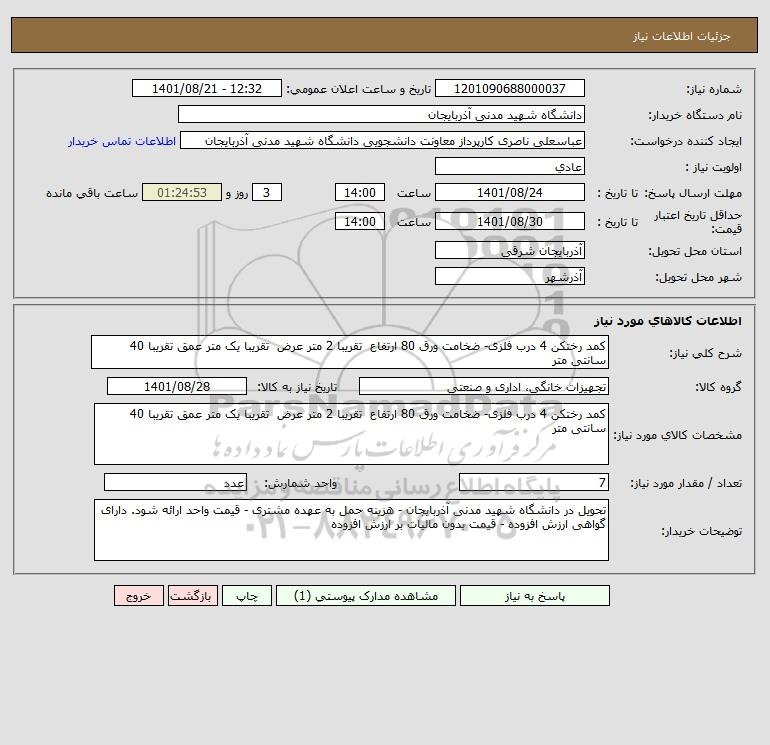
Task: Click label 'شهر محل تحویل:'
Action: point(698,277)
